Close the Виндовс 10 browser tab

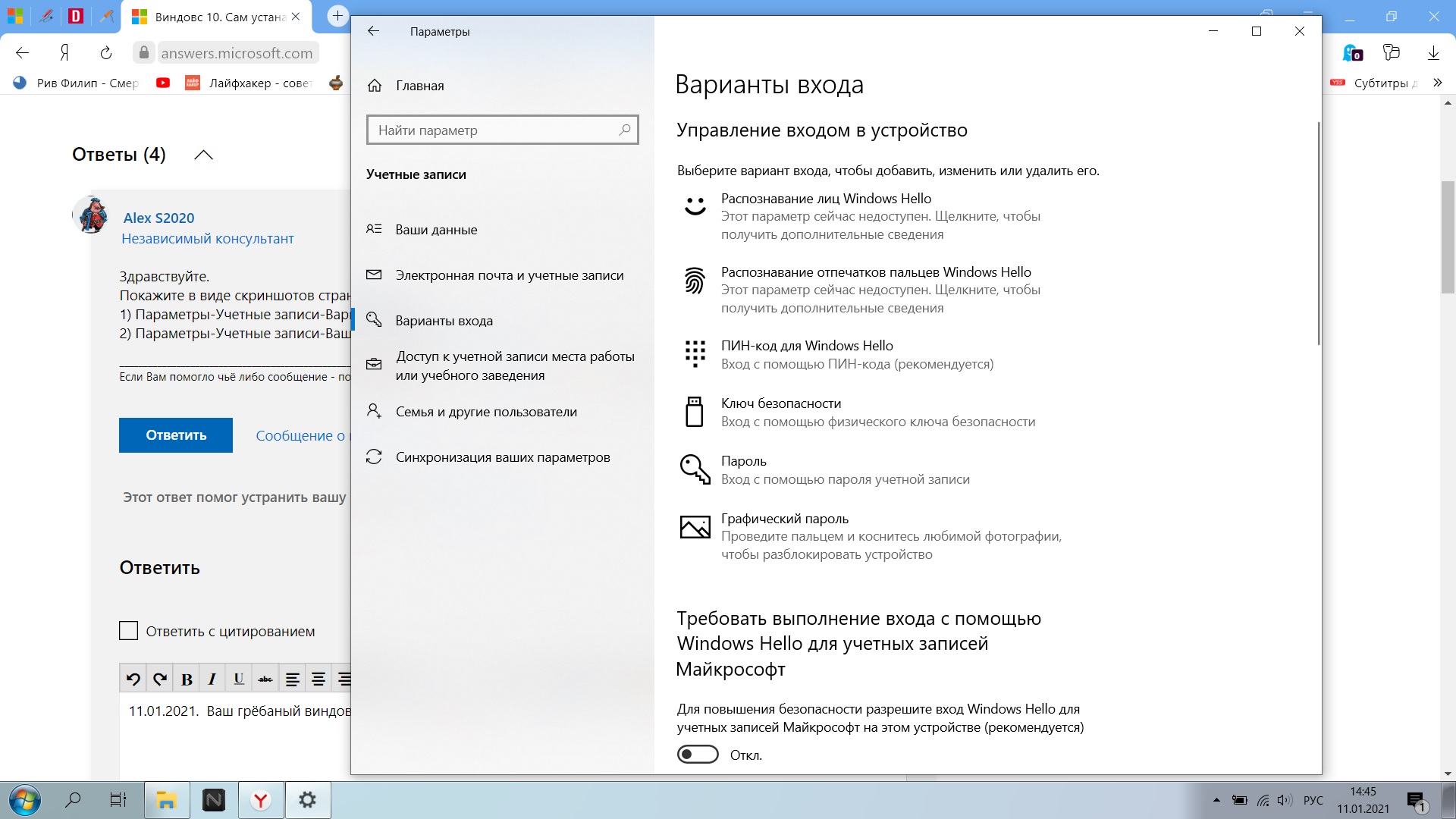296,17
